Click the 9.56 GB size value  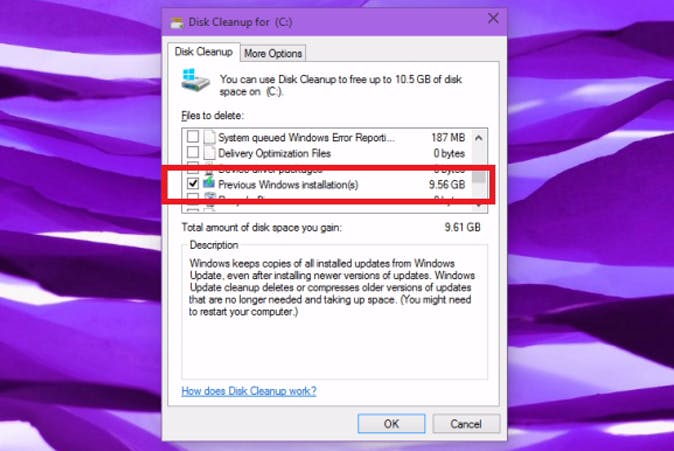coord(447,184)
